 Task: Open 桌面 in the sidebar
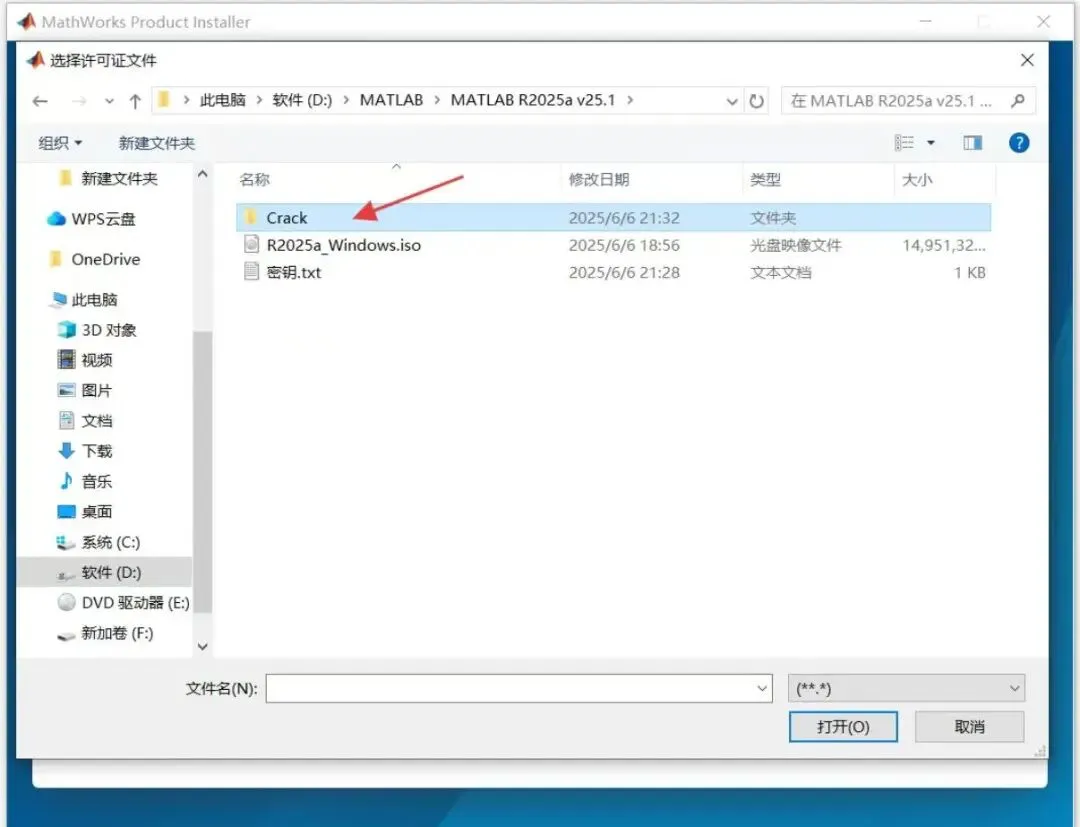coord(96,512)
